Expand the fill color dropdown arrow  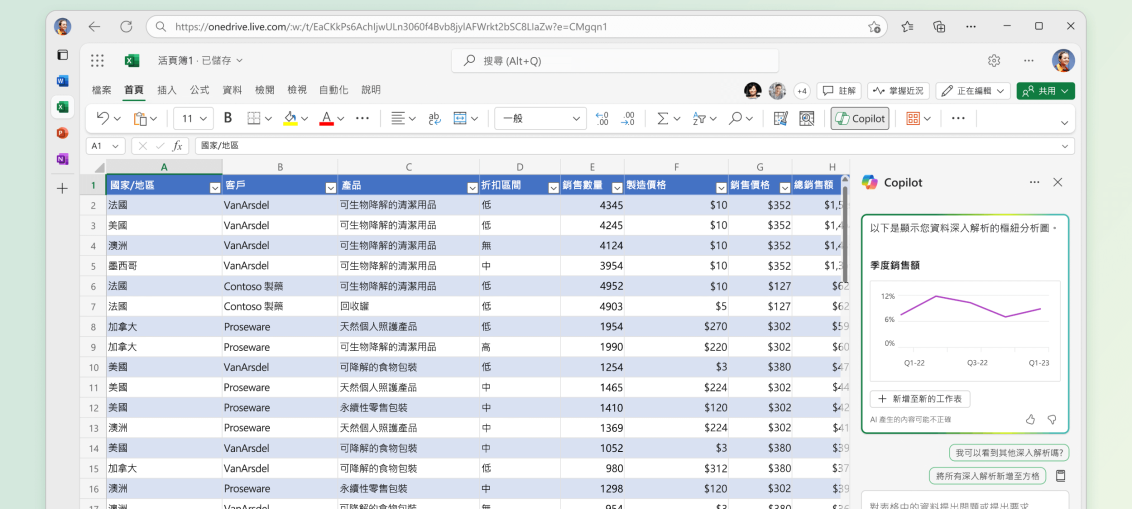[x=305, y=119]
